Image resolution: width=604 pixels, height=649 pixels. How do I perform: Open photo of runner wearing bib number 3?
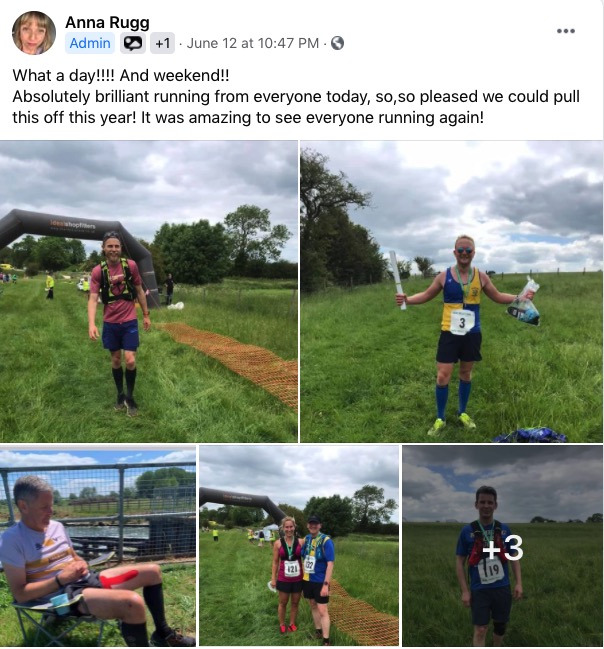pos(452,291)
